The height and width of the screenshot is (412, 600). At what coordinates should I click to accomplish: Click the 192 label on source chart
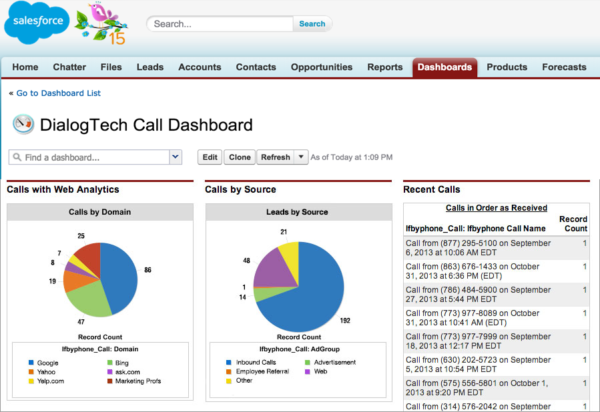pos(345,321)
